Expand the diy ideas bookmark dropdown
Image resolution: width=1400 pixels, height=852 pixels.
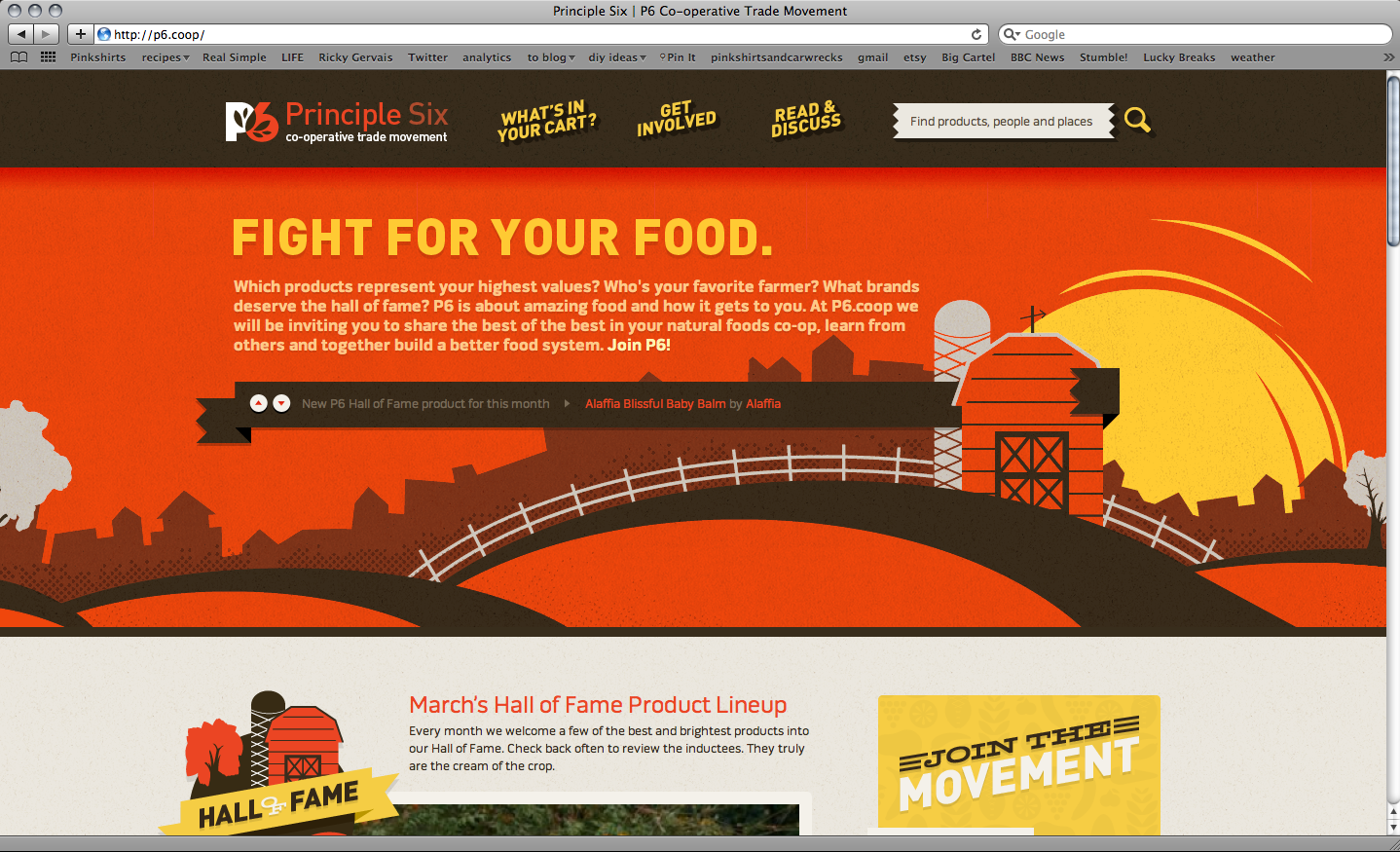click(x=617, y=57)
